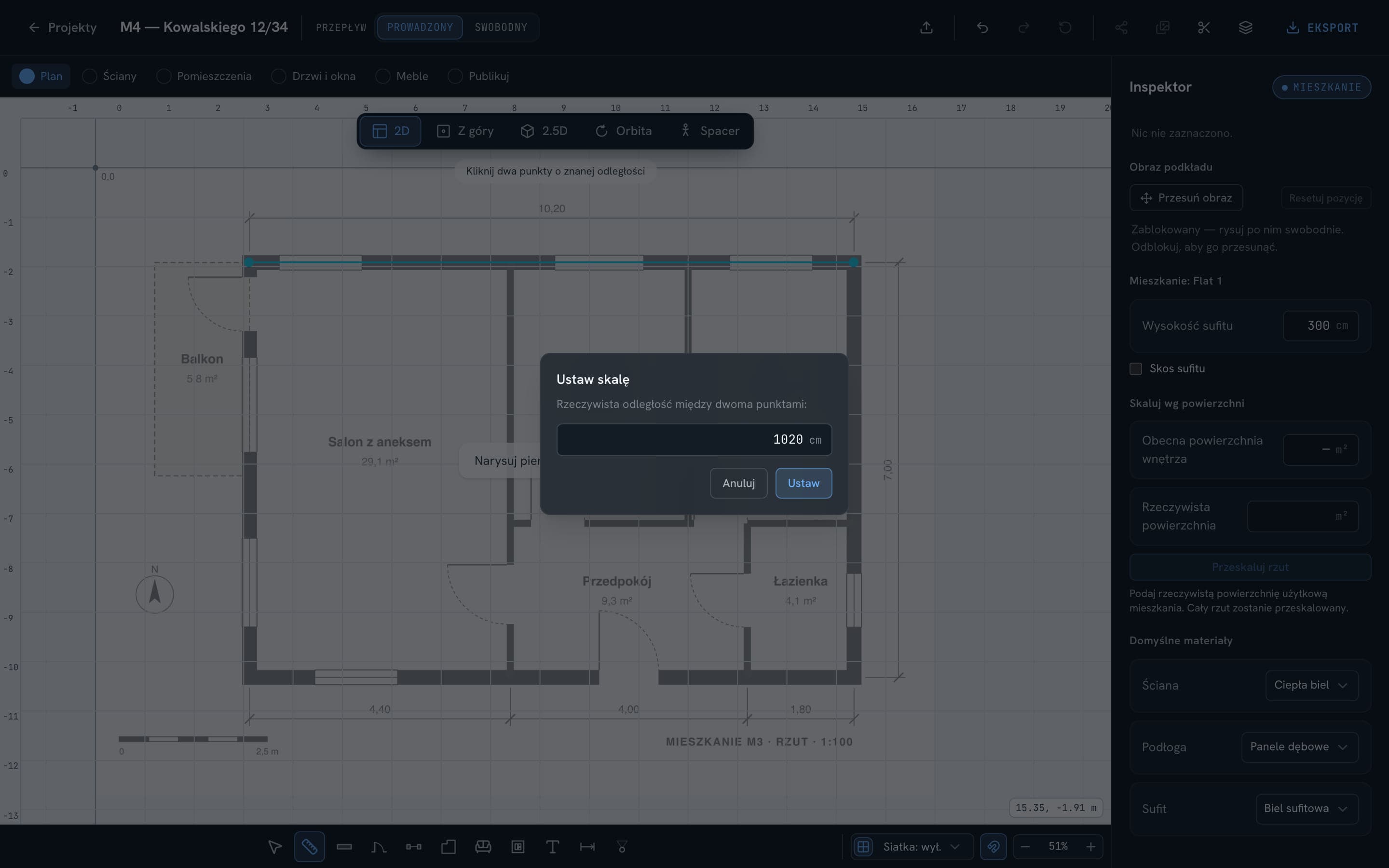The height and width of the screenshot is (868, 1389).
Task: Switch to the Orbita view
Action: coord(623,131)
